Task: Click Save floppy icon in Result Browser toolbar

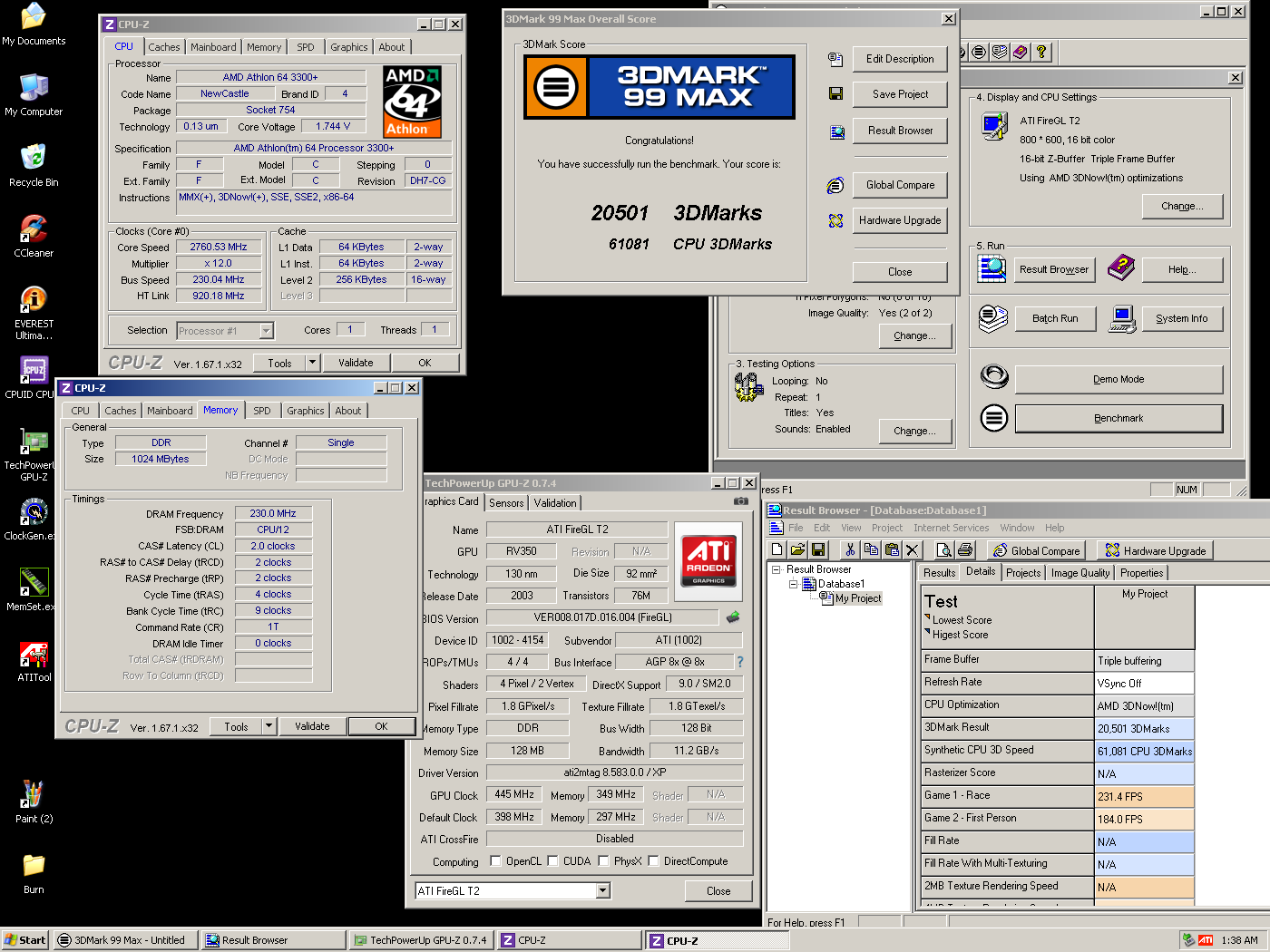Action: point(818,549)
